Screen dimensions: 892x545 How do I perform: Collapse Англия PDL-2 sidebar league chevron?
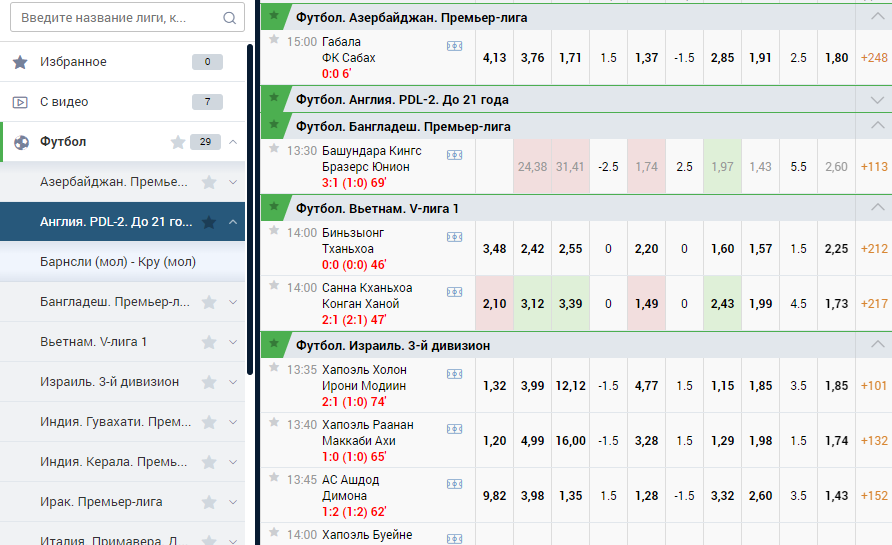(x=233, y=222)
